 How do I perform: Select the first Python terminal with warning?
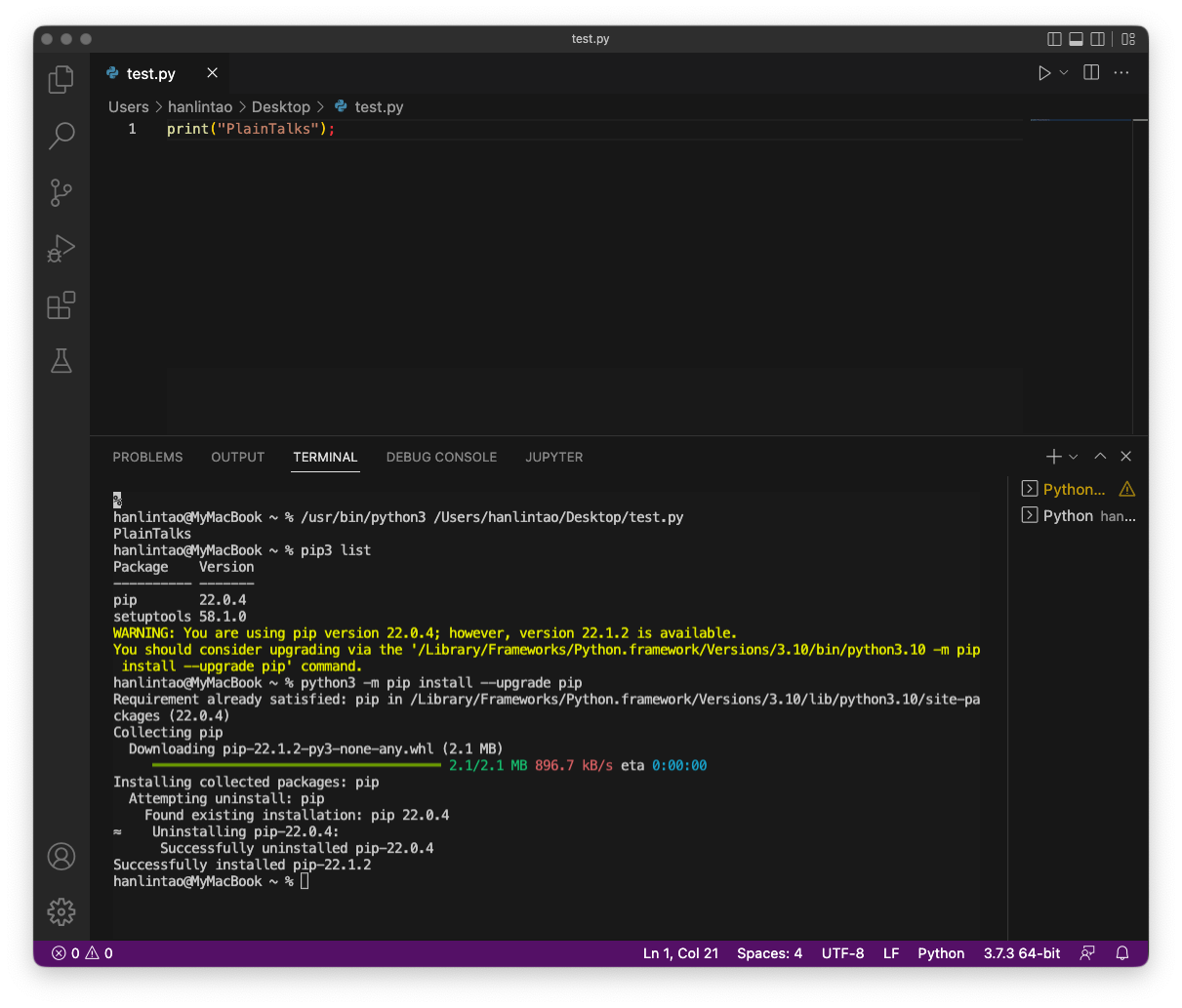1078,489
